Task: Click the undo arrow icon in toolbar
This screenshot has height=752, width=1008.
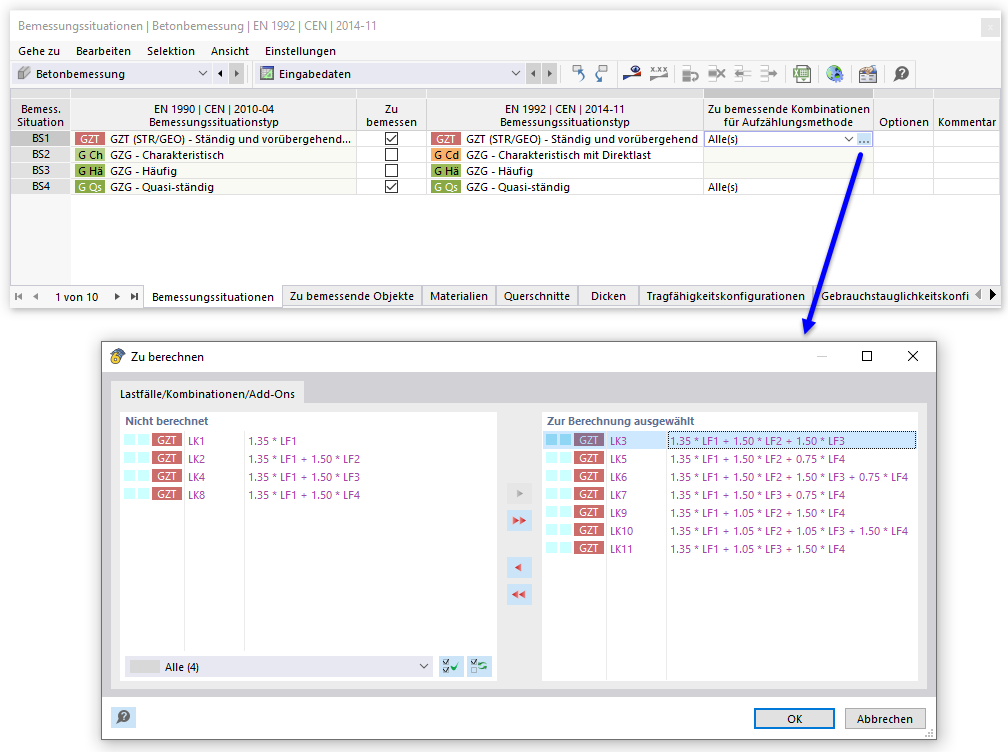Action: pyautogui.click(x=578, y=74)
